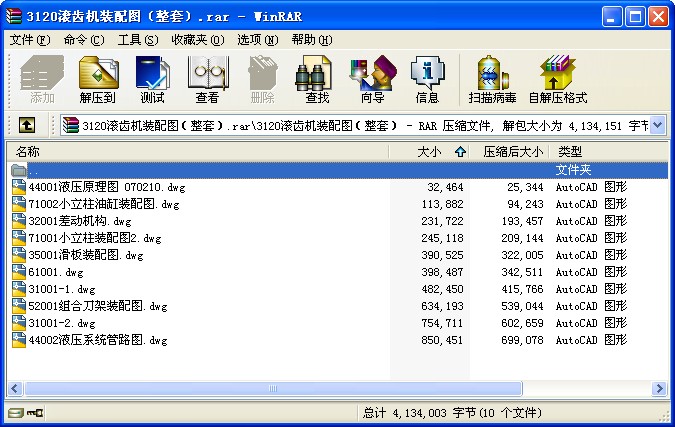Viewport: 675px width, 427px height.
Task: Click size value 32,464
Action: click(x=445, y=187)
